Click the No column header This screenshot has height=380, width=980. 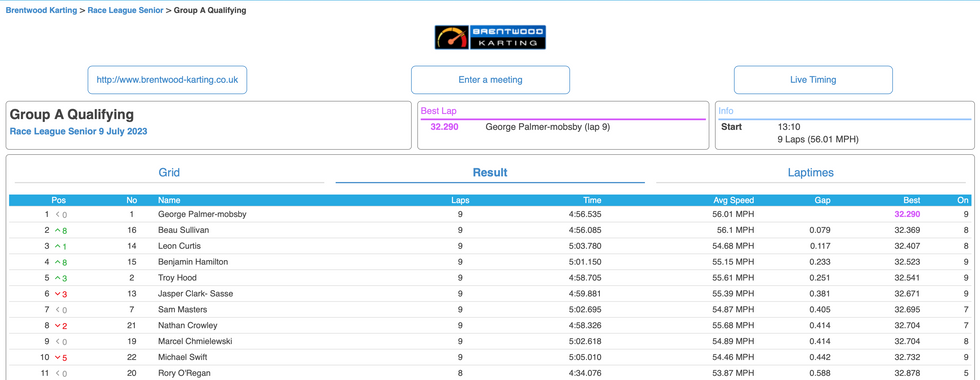(132, 201)
